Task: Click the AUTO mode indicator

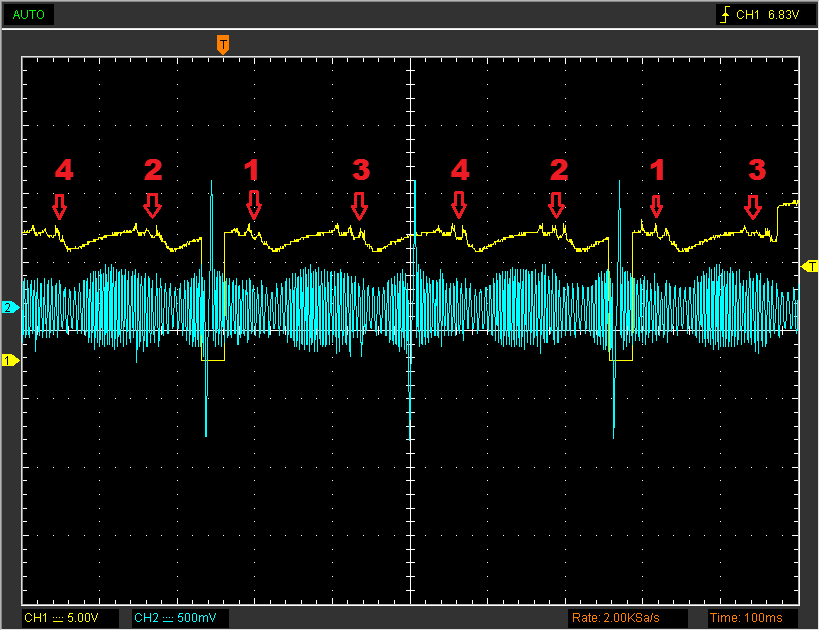Action: (28, 16)
